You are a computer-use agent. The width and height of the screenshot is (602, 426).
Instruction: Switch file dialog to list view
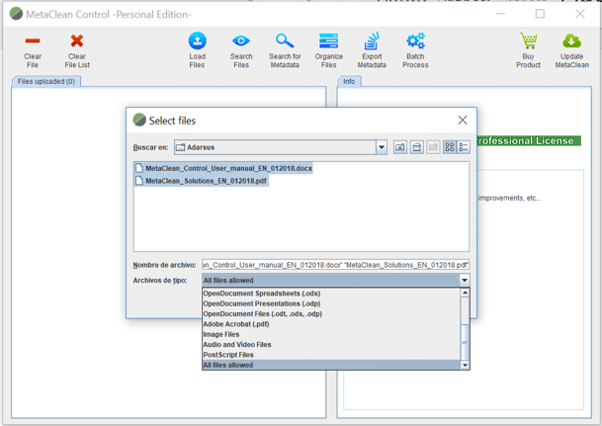coord(449,147)
